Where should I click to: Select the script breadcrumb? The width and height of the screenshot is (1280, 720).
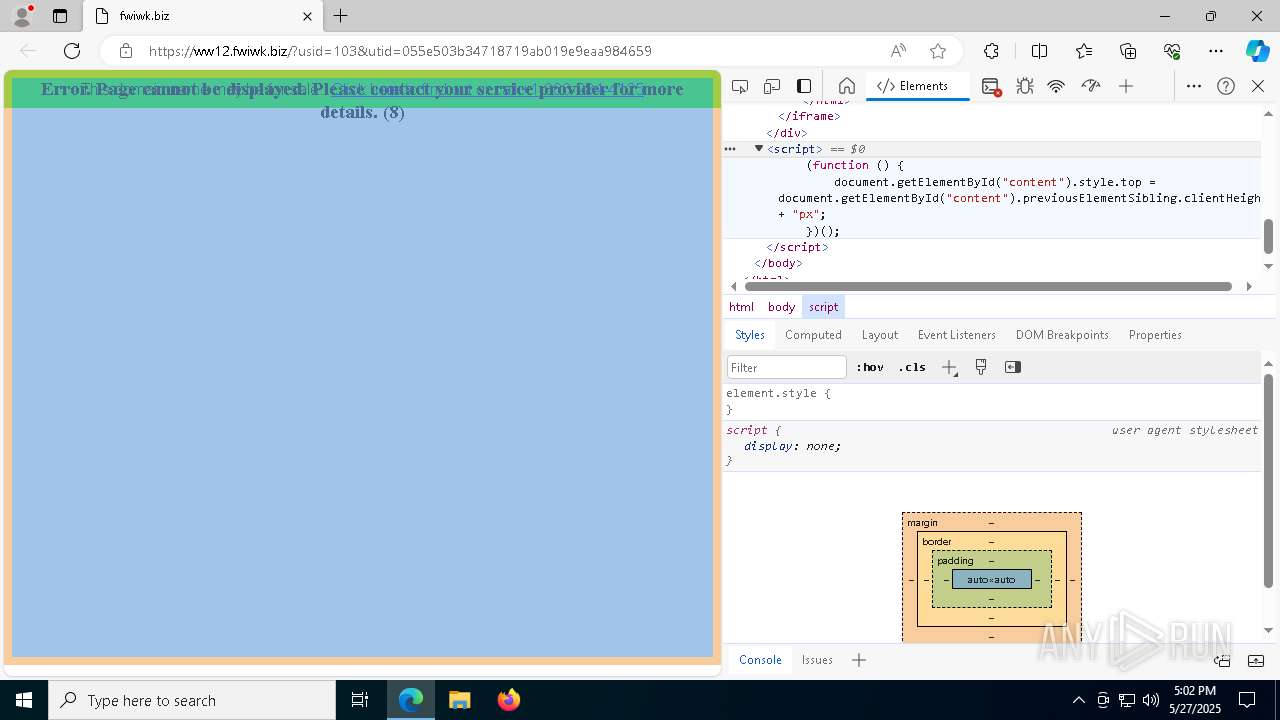click(824, 307)
